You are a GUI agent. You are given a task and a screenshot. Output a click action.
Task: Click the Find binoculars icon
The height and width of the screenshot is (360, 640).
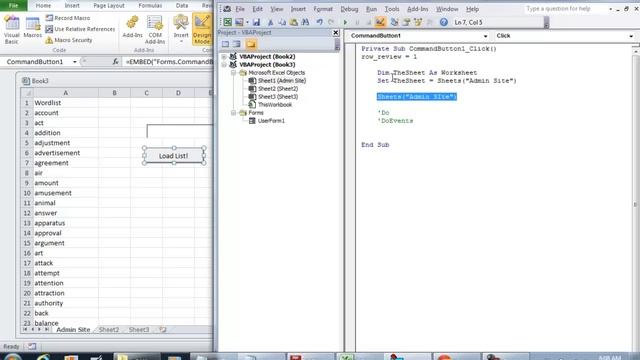pyautogui.click(x=305, y=22)
